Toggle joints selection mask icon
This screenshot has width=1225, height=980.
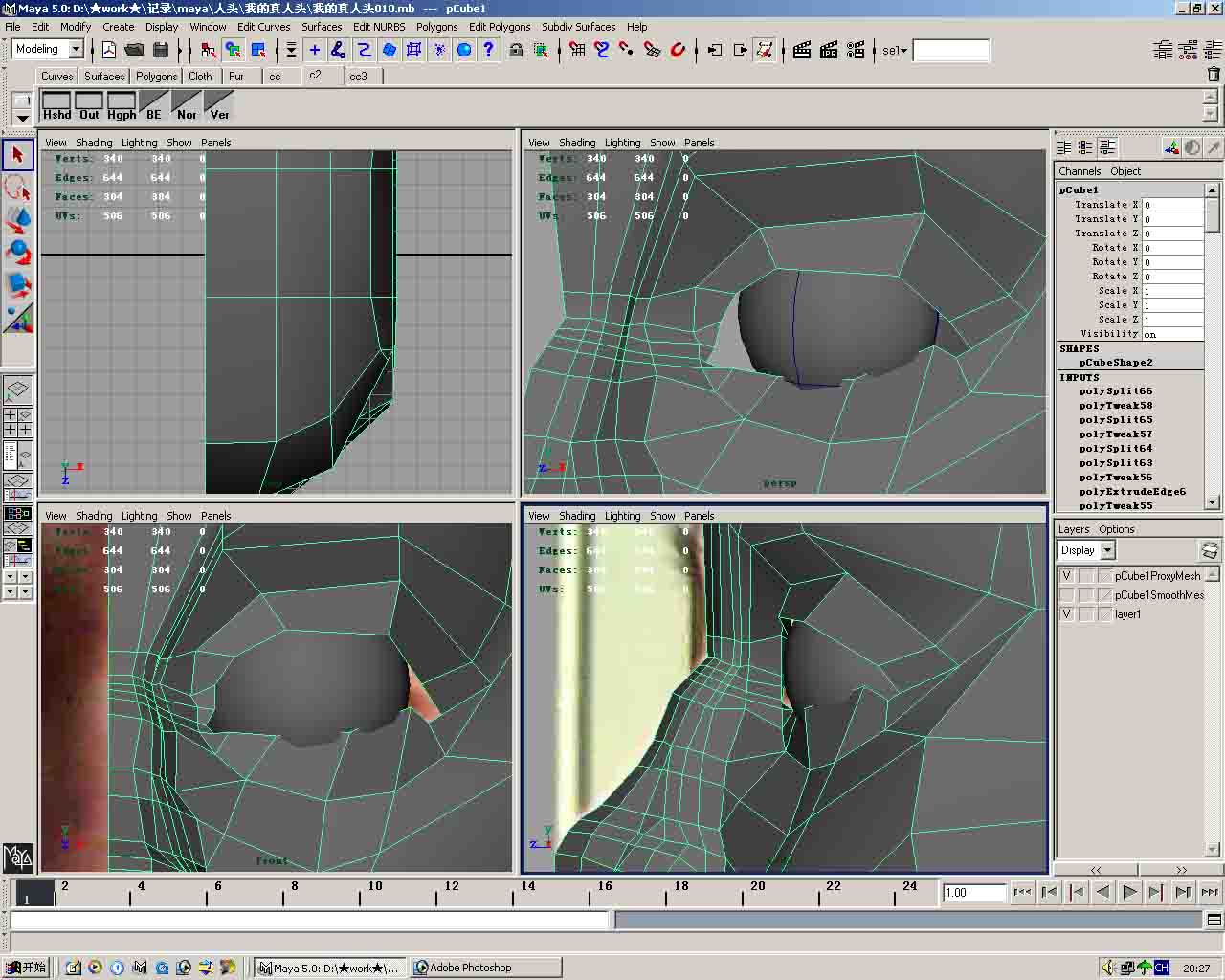click(x=338, y=50)
